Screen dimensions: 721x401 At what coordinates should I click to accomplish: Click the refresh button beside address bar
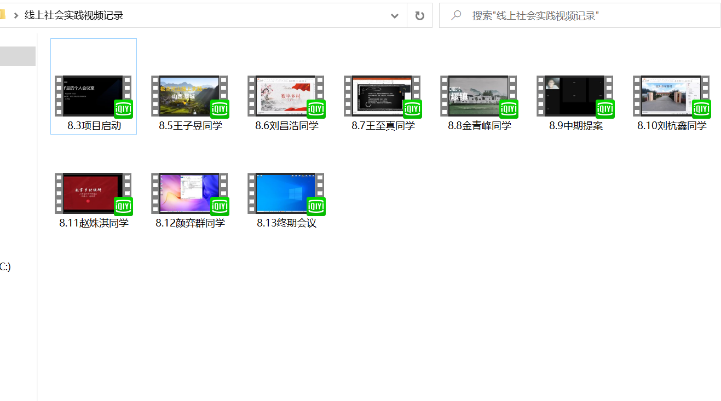pos(420,15)
